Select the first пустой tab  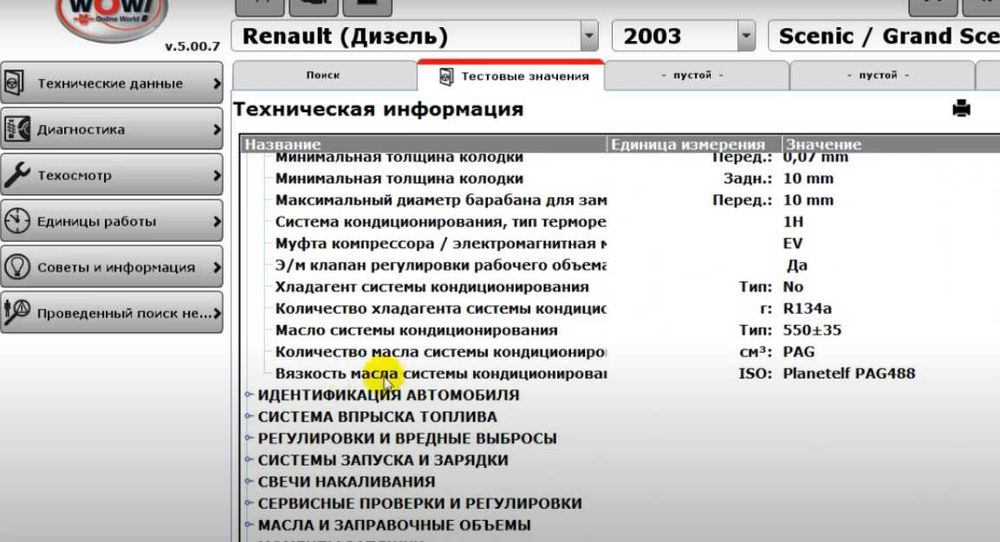[696, 75]
